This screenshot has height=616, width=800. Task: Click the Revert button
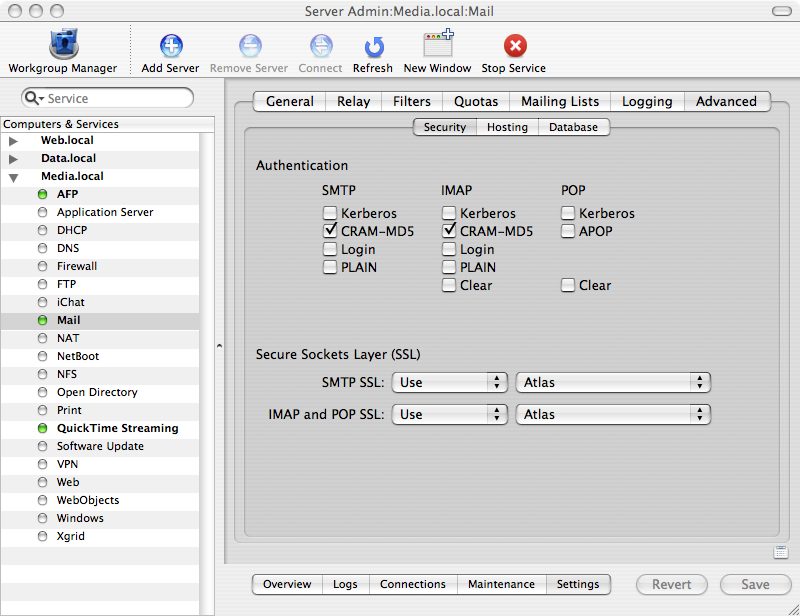click(671, 585)
